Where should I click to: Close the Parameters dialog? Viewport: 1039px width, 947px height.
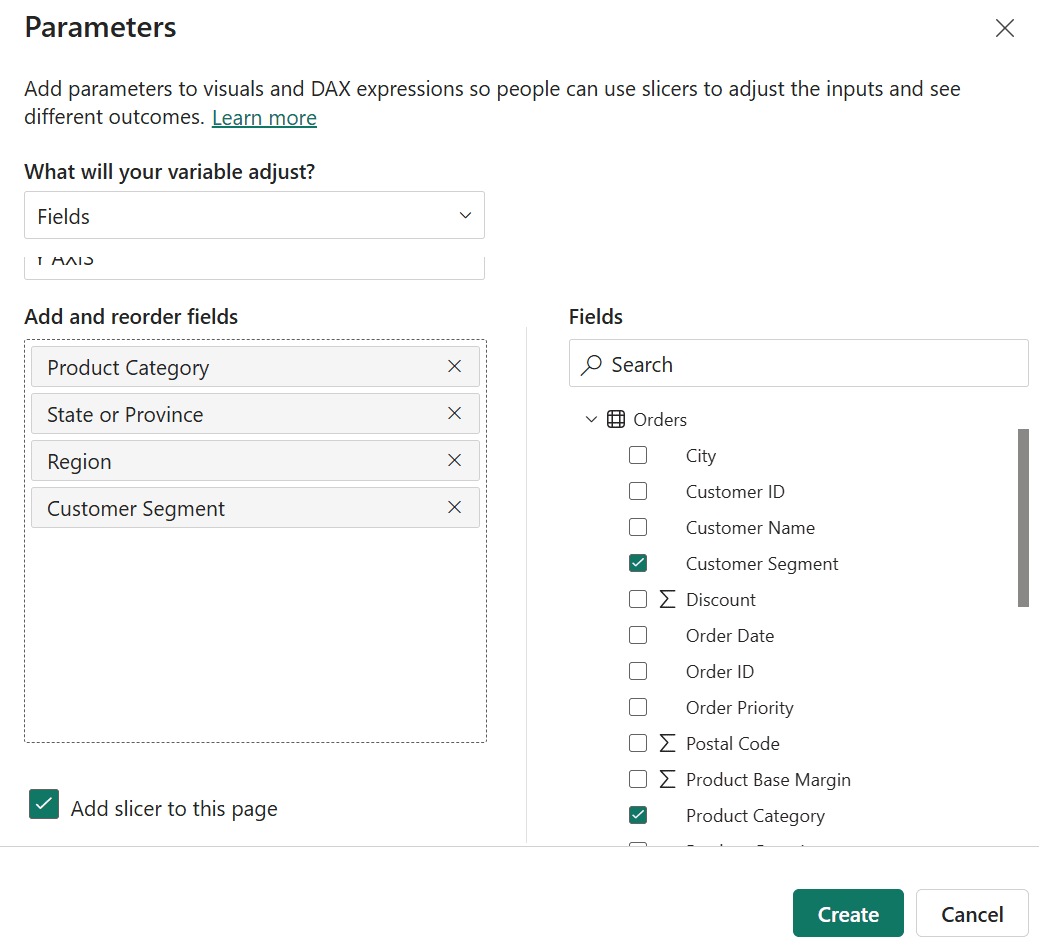coord(1004,28)
